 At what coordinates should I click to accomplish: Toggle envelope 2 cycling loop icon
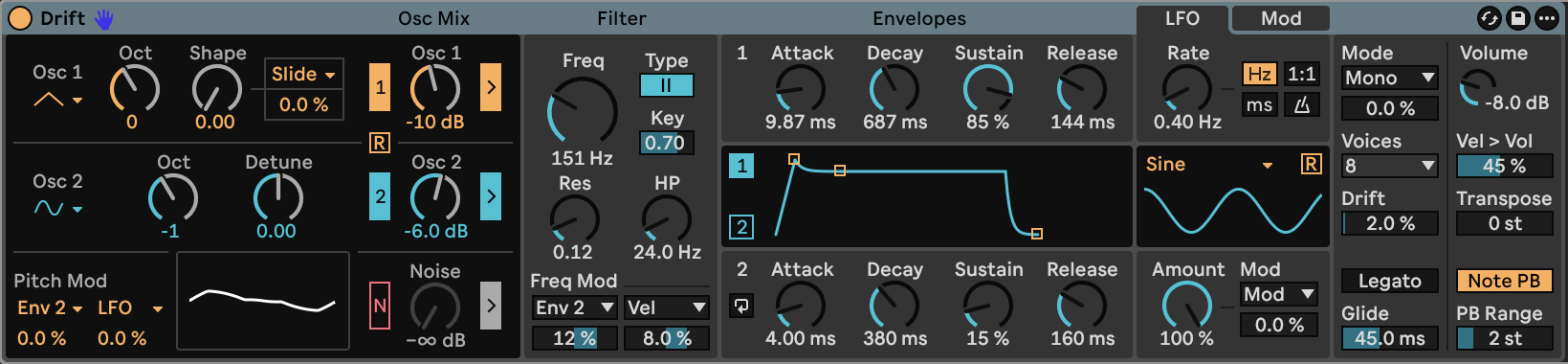coord(741,306)
